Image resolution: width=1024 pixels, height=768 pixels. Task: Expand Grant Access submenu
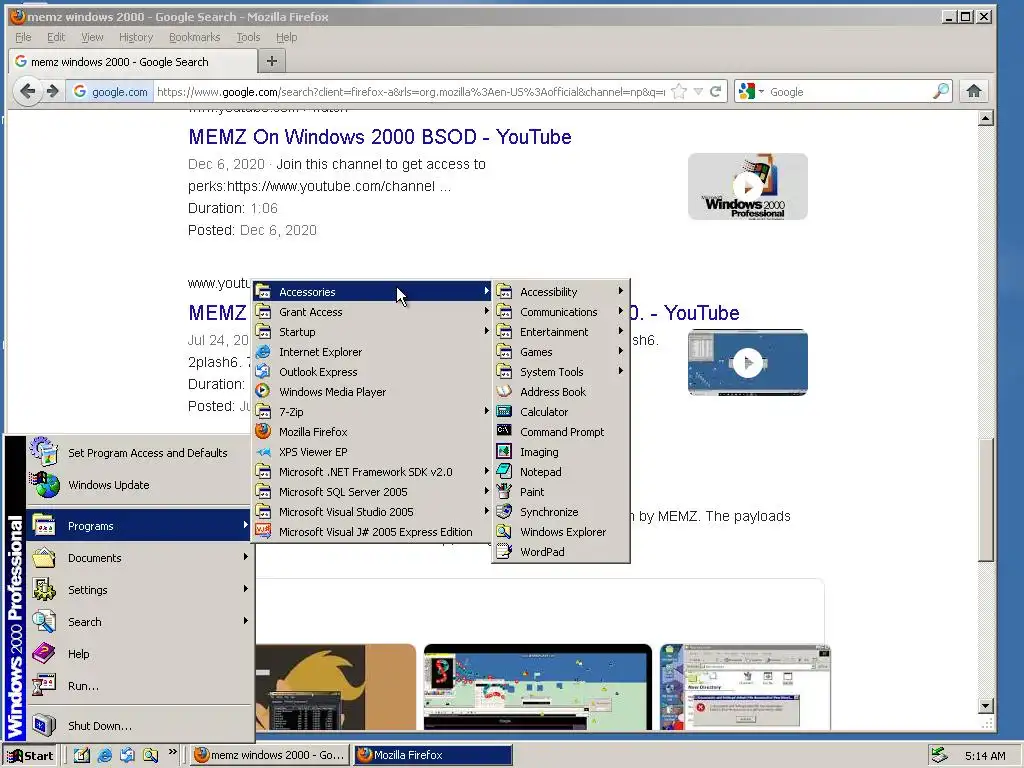[x=372, y=312]
